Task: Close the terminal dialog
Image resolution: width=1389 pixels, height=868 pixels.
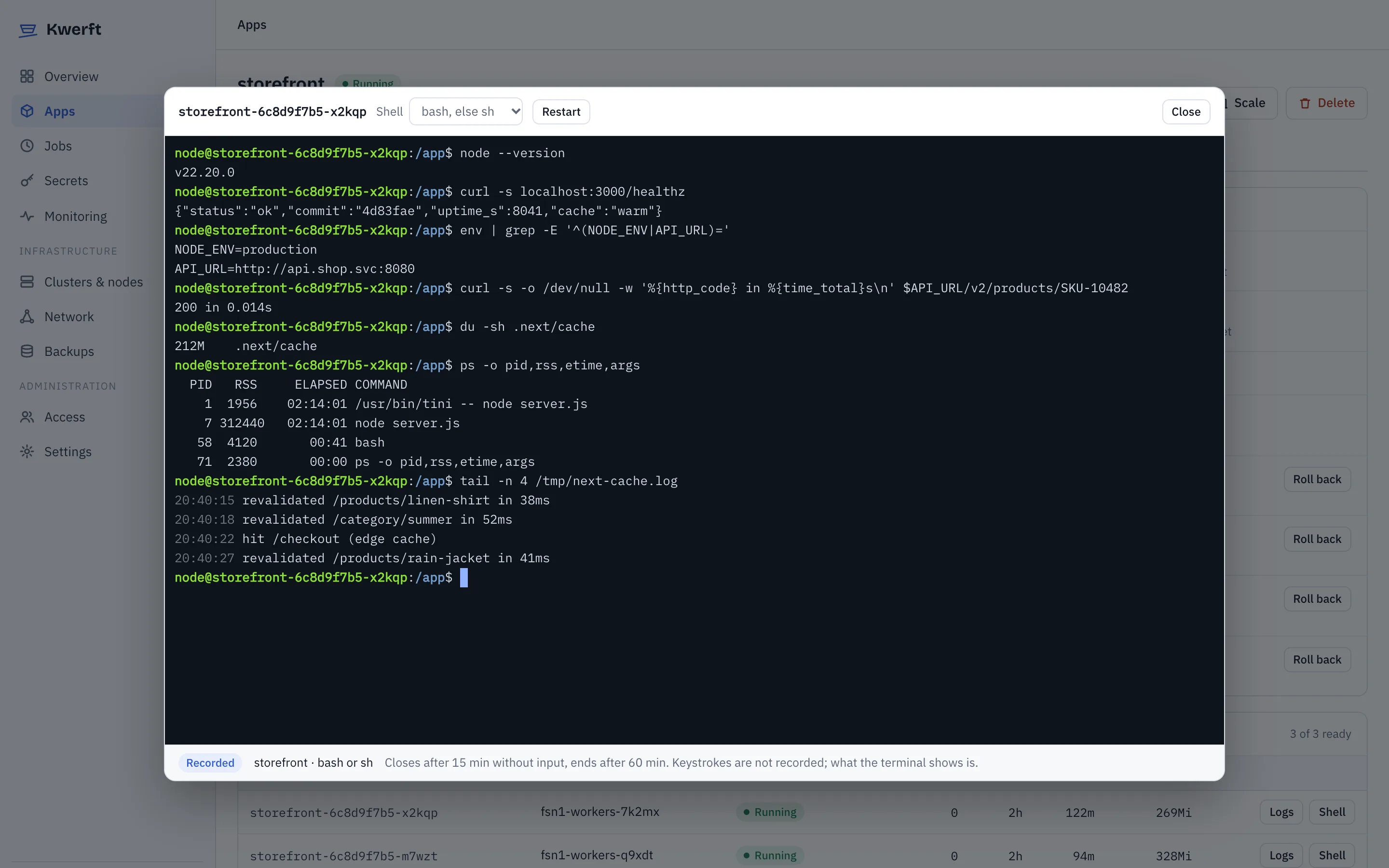Action: click(x=1186, y=111)
